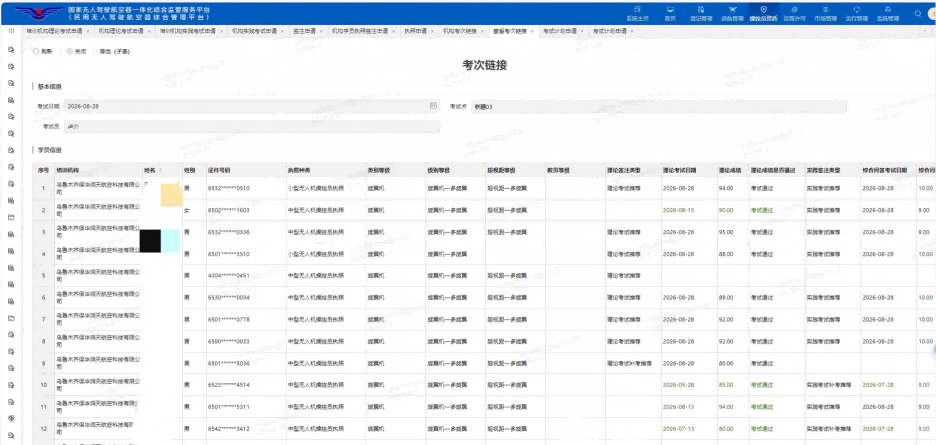Click the 关闭 button
Screen dimensions: 936x445
pos(76,51)
